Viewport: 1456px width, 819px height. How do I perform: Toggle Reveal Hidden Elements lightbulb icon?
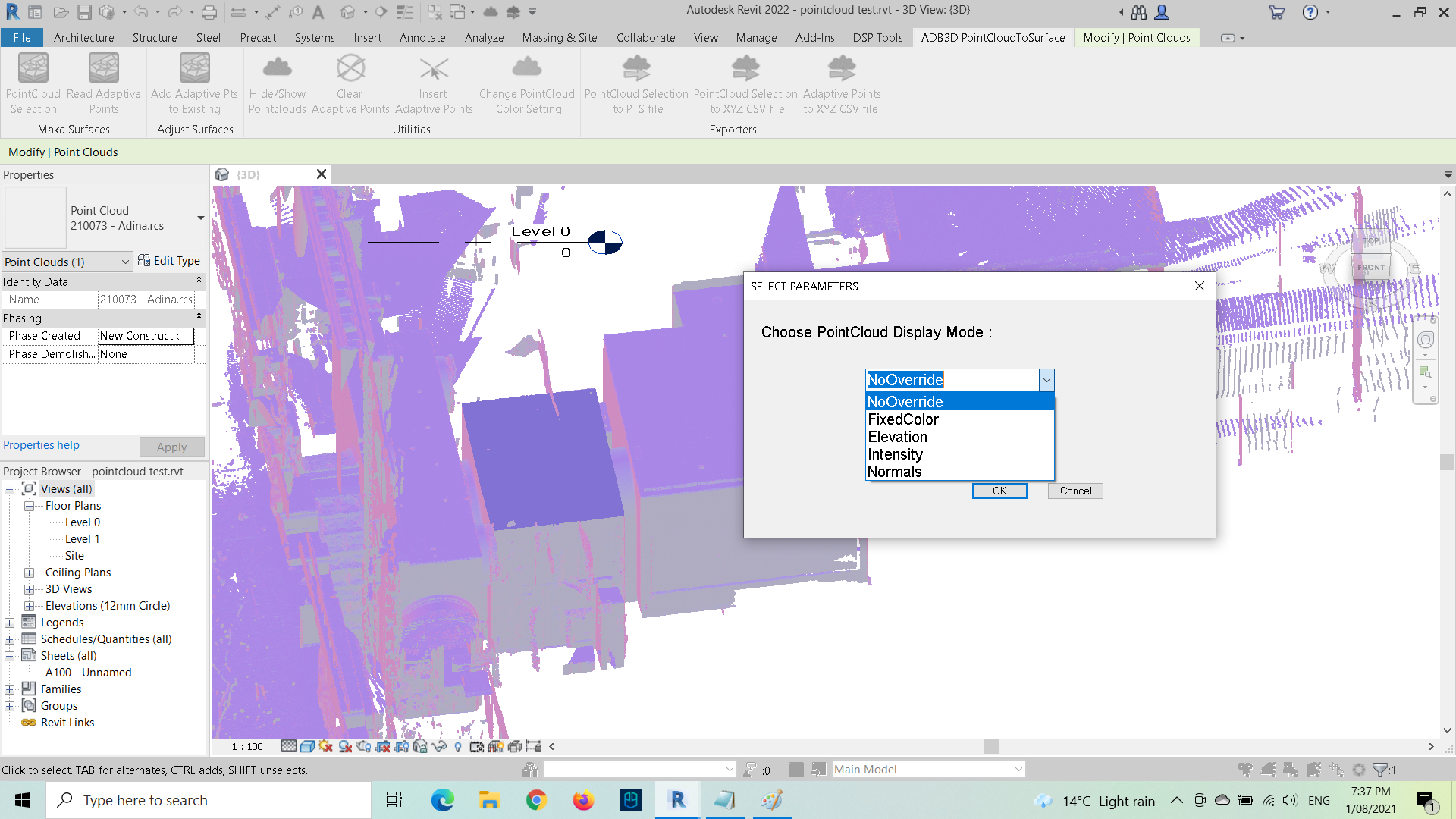[x=458, y=746]
